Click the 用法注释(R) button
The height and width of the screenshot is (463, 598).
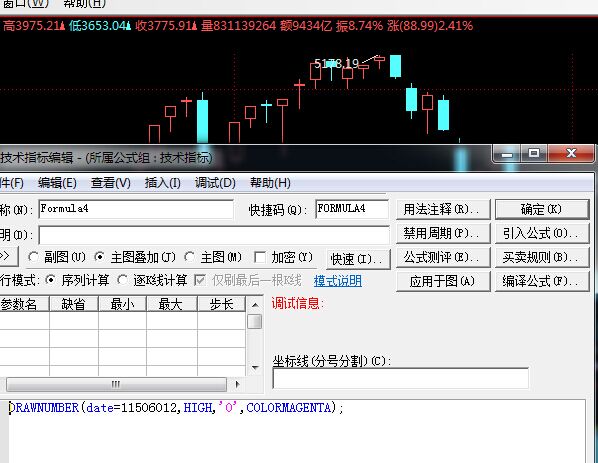(443, 209)
